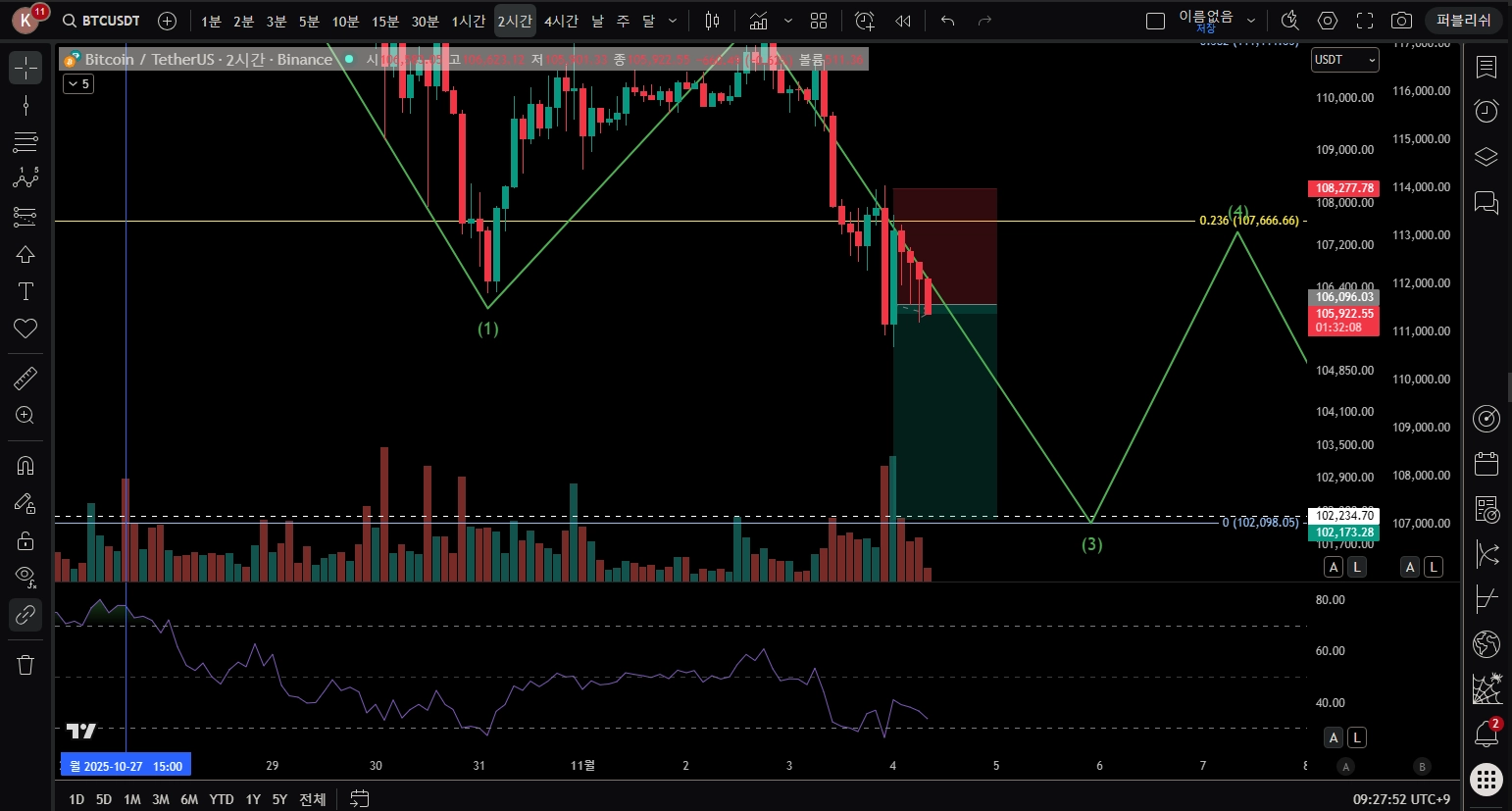1512x811 pixels.
Task: Toggle hide all drawings eye icon
Action: 25,578
